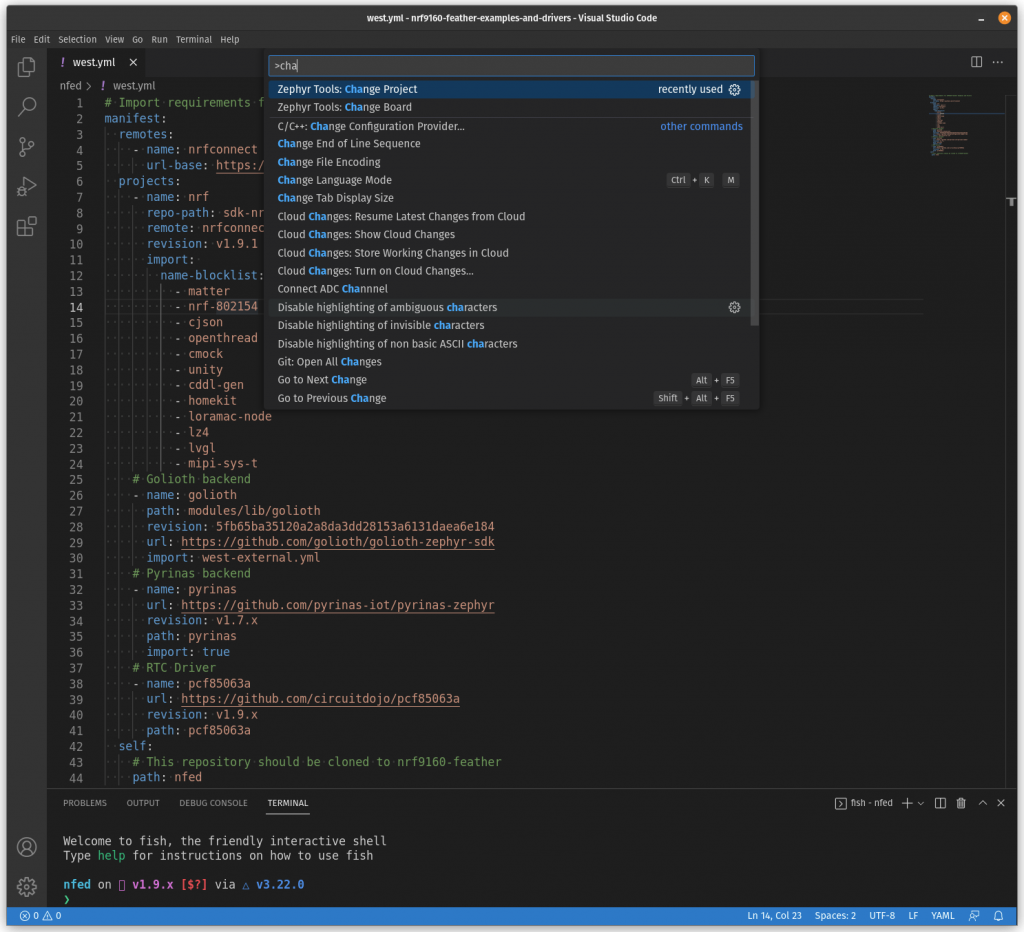Run Go to Previous Change command
1024x932 pixels.
coord(510,398)
